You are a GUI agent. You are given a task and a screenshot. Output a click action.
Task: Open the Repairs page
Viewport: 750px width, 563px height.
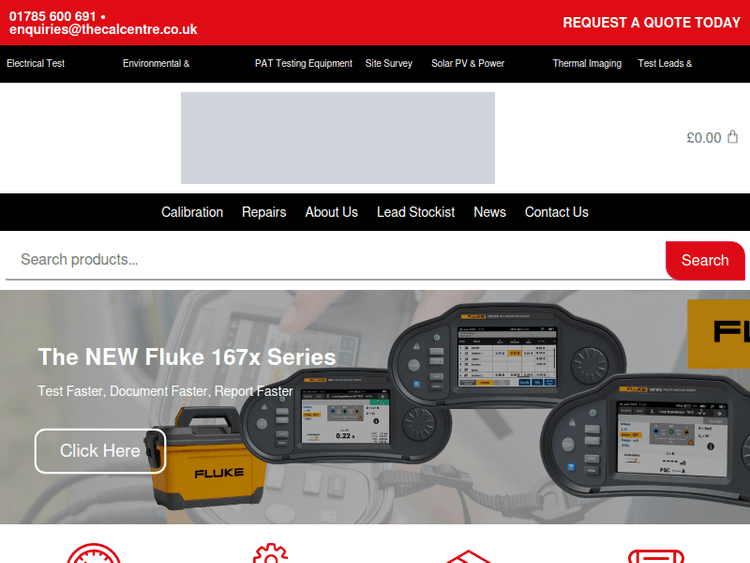click(x=264, y=212)
